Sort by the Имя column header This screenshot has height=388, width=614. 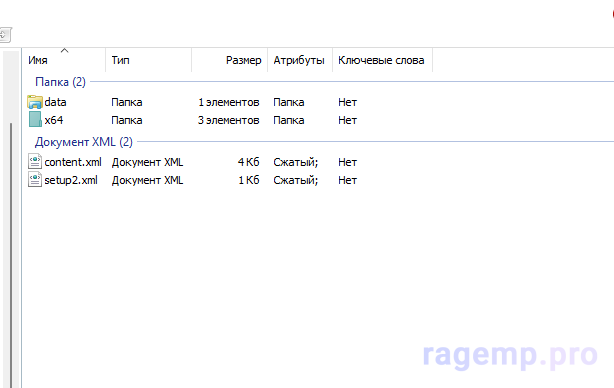pyautogui.click(x=38, y=60)
